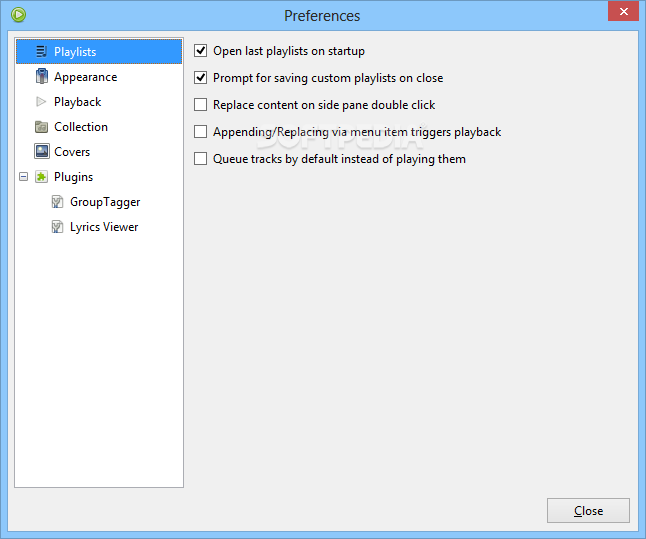Image resolution: width=646 pixels, height=539 pixels.
Task: Click the green app logo in title bar
Action: coord(19,15)
